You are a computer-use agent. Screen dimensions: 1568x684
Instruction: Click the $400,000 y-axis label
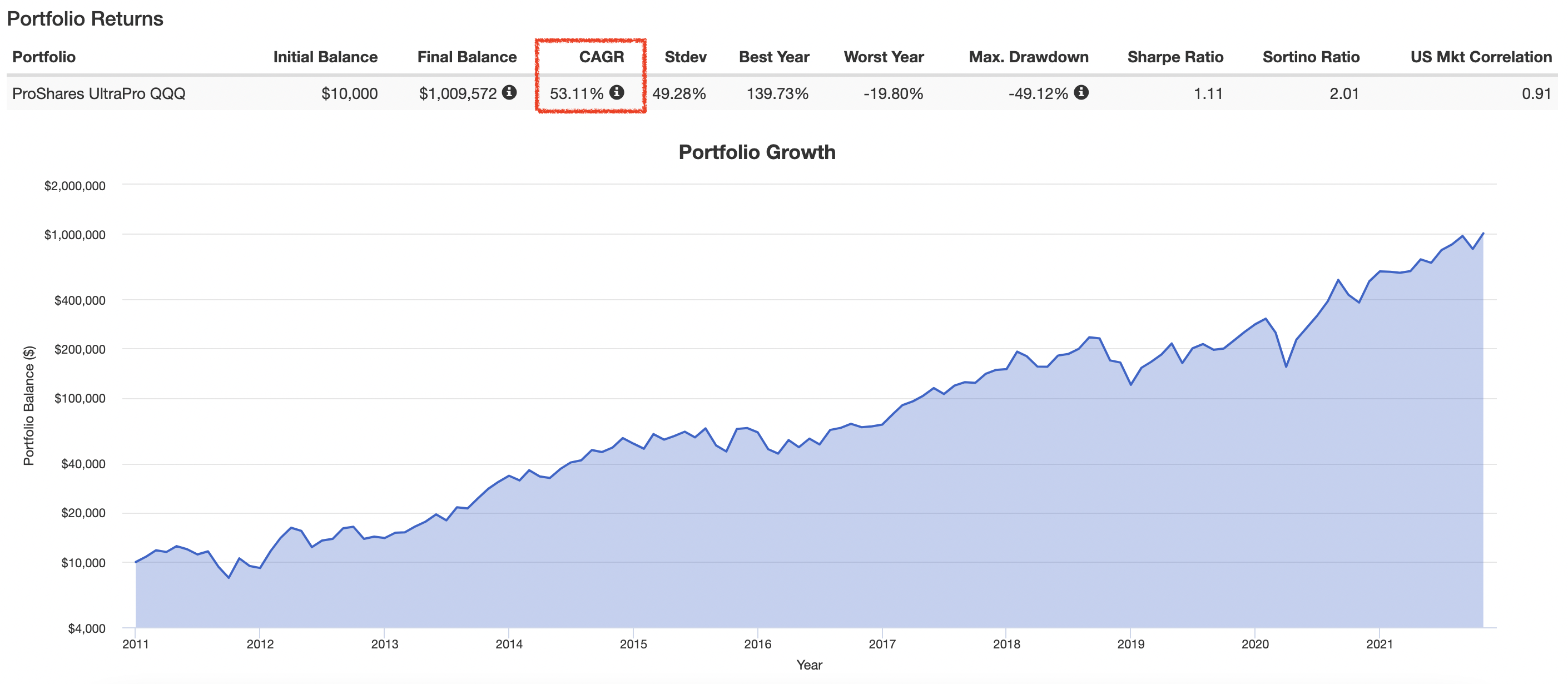tap(80, 300)
